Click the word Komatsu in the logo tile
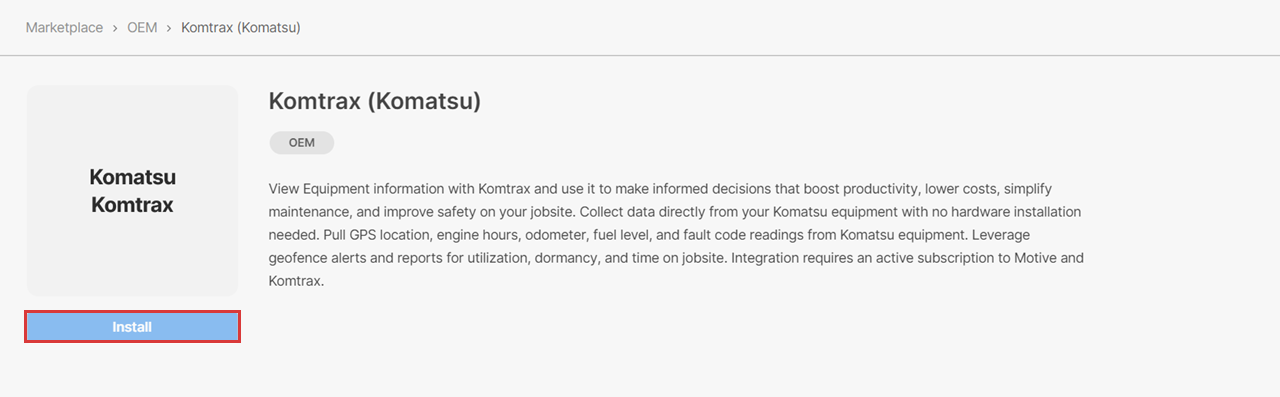Viewport: 1280px width, 397px height. [x=132, y=177]
